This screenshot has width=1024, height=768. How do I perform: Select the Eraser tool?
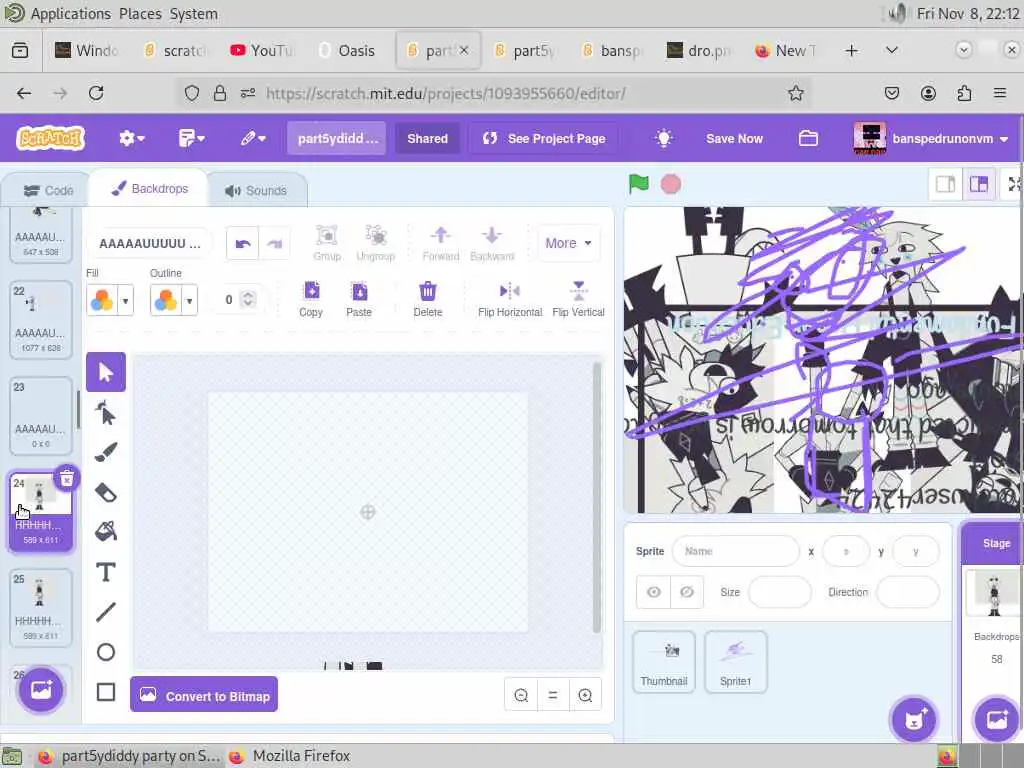click(x=105, y=492)
